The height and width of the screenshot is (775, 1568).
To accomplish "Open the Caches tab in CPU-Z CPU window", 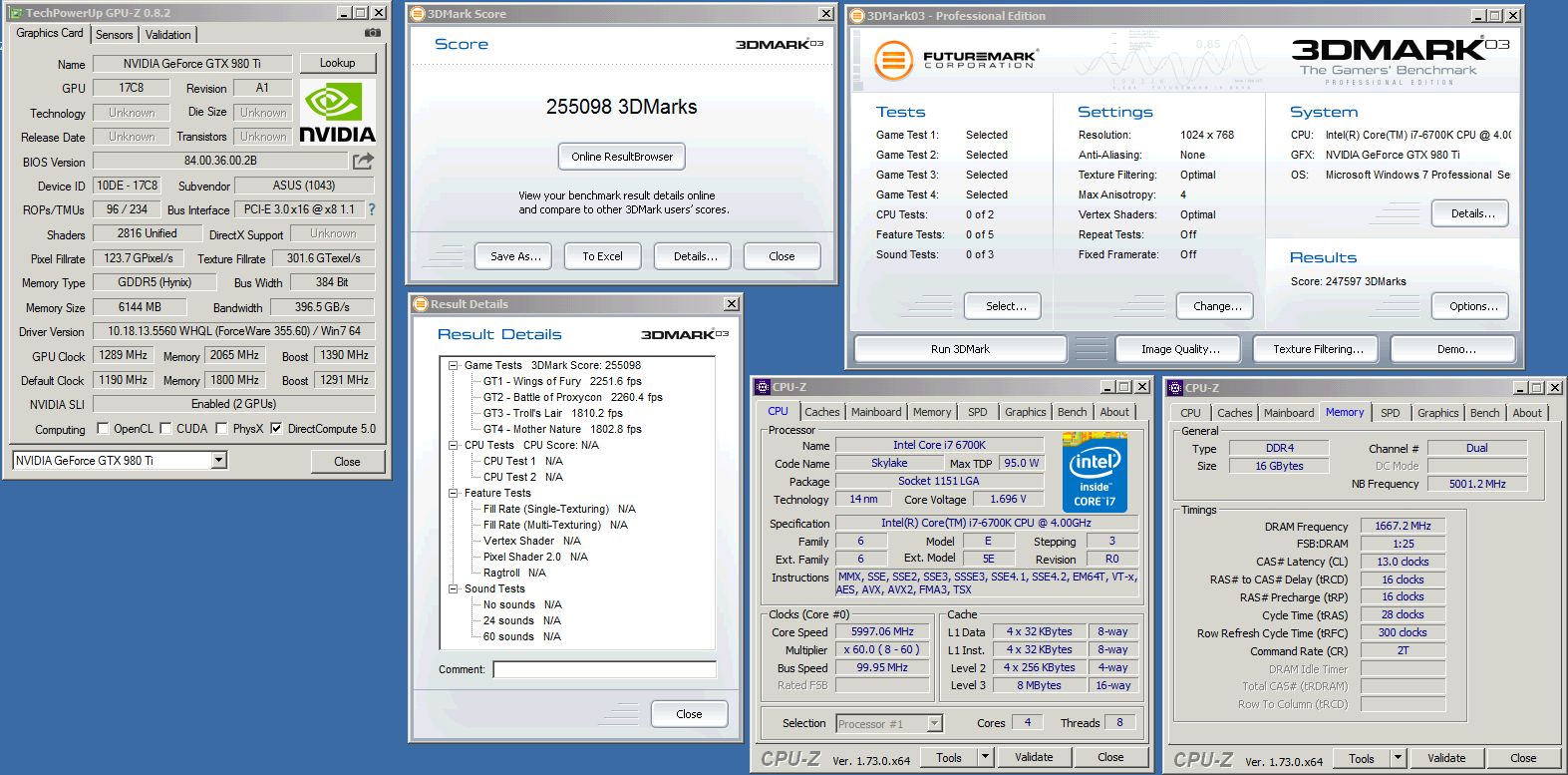I will pyautogui.click(x=822, y=412).
